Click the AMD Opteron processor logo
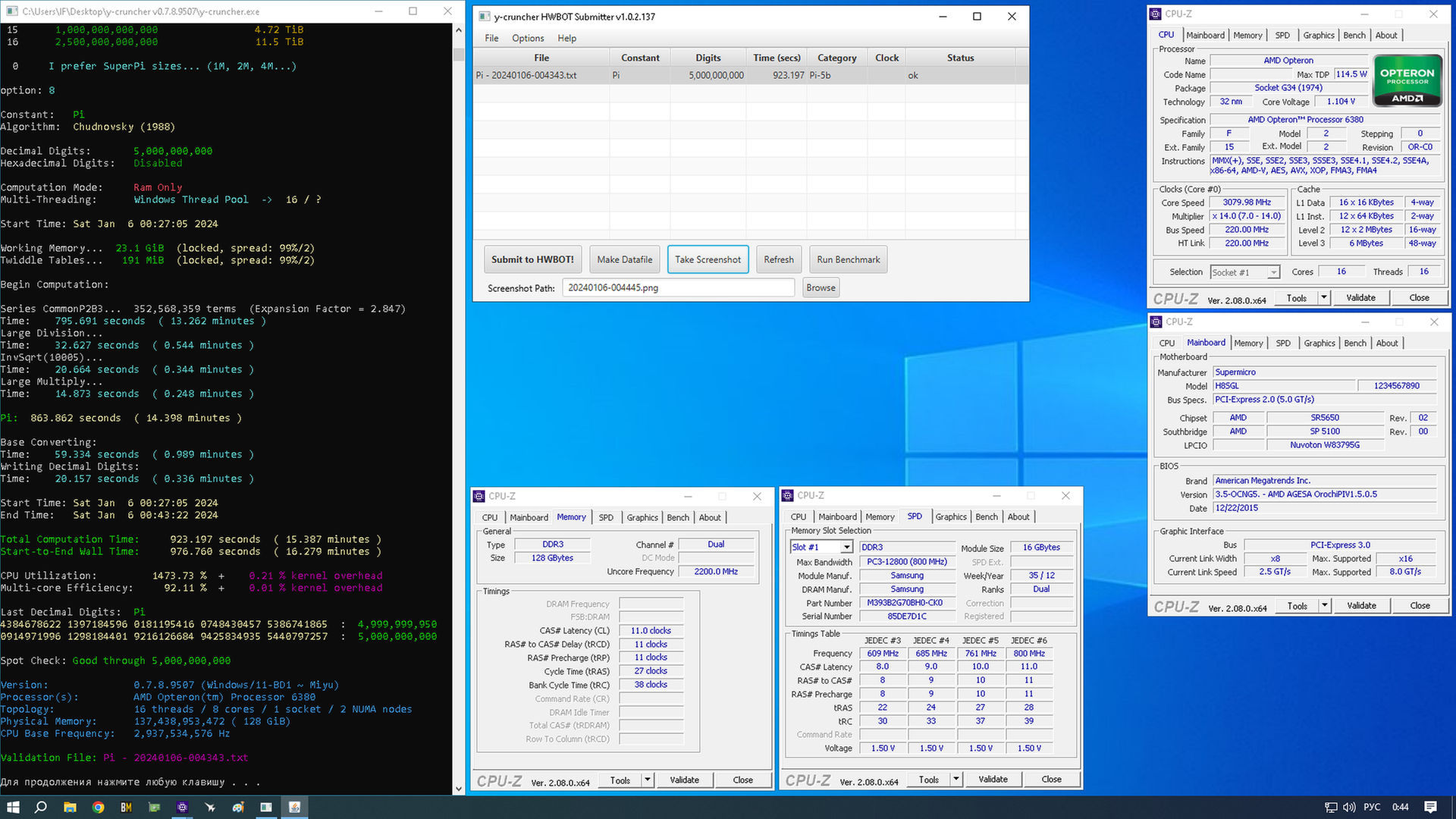Screen dimensions: 1456x819 [x=1407, y=80]
